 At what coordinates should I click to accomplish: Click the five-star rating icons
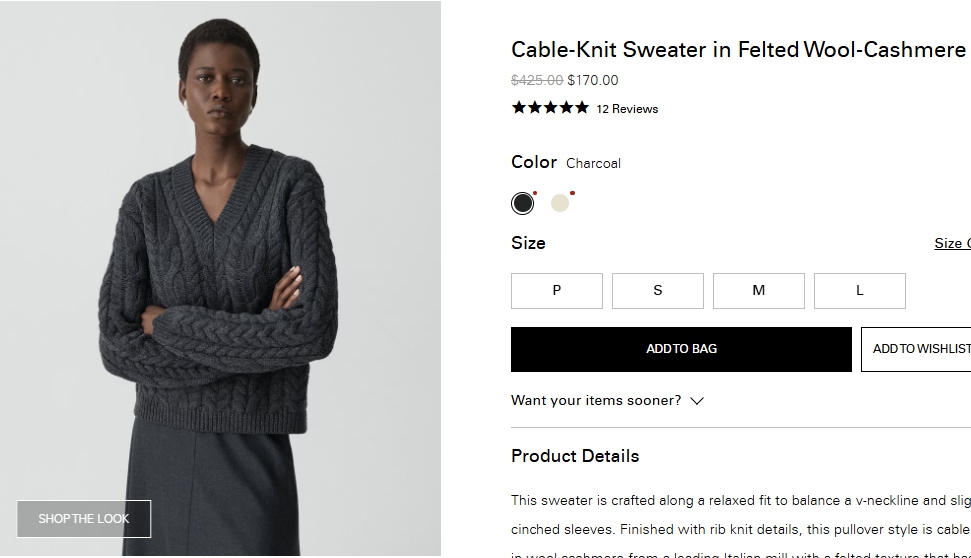tap(550, 108)
